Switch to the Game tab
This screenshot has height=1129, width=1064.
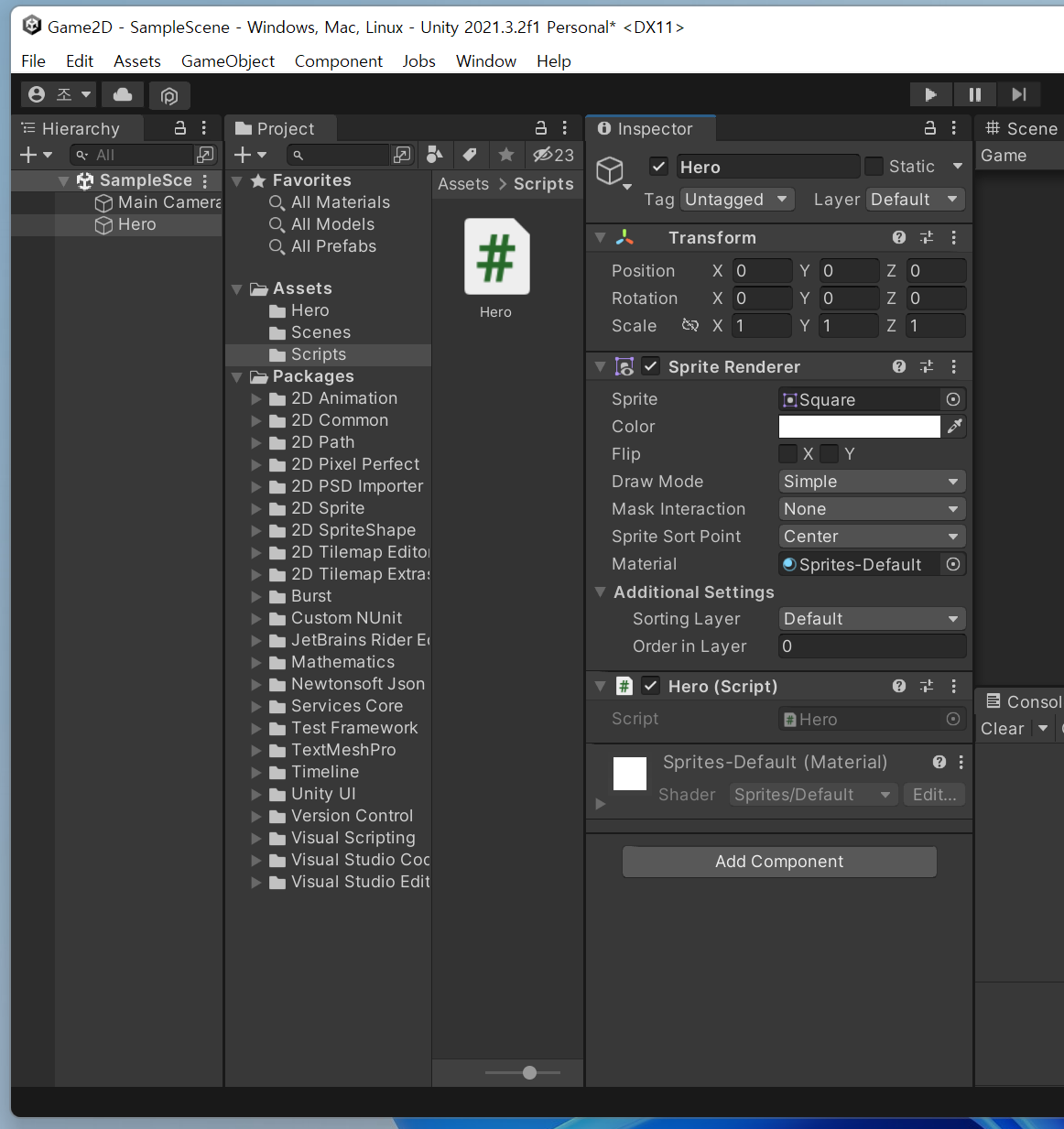(x=1004, y=156)
